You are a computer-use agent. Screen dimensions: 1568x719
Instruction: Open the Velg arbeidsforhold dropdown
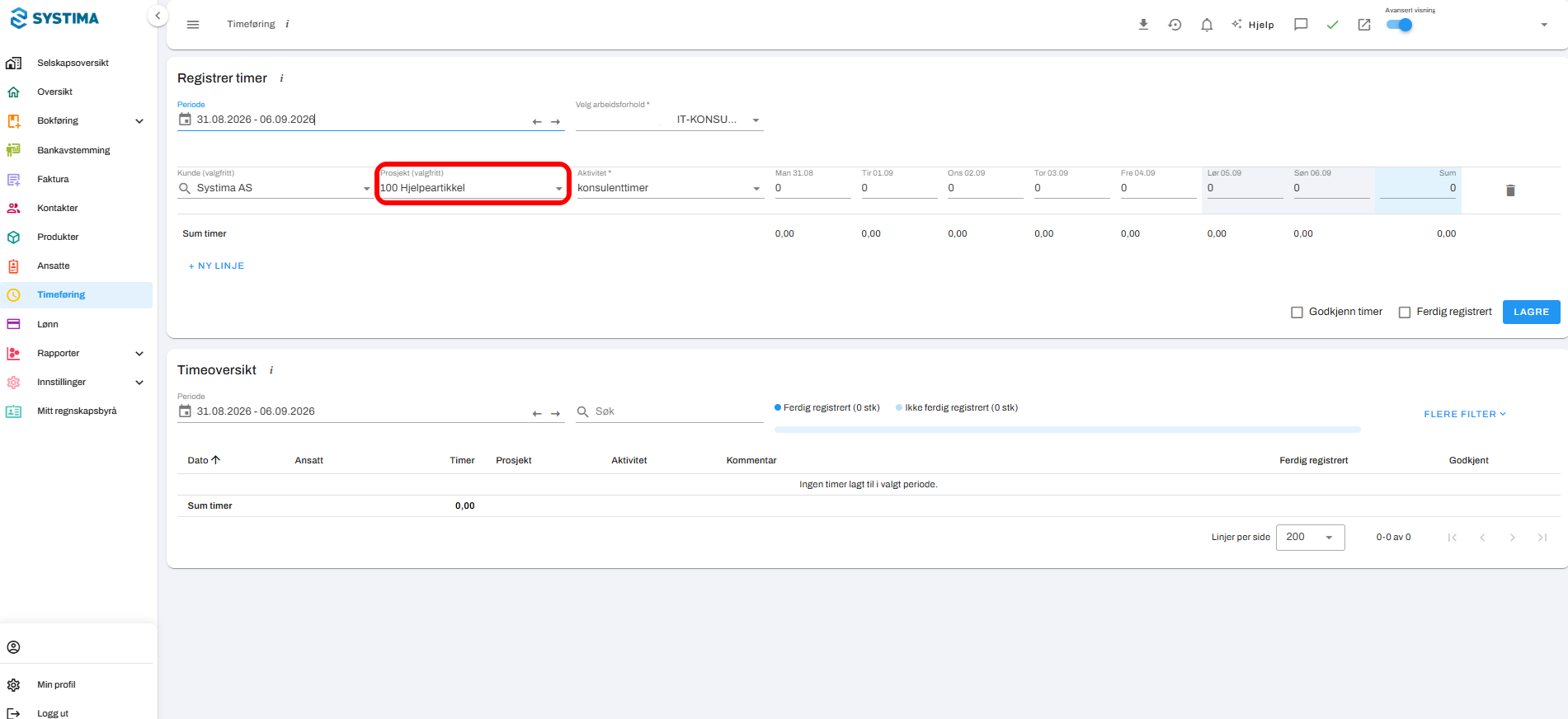669,120
